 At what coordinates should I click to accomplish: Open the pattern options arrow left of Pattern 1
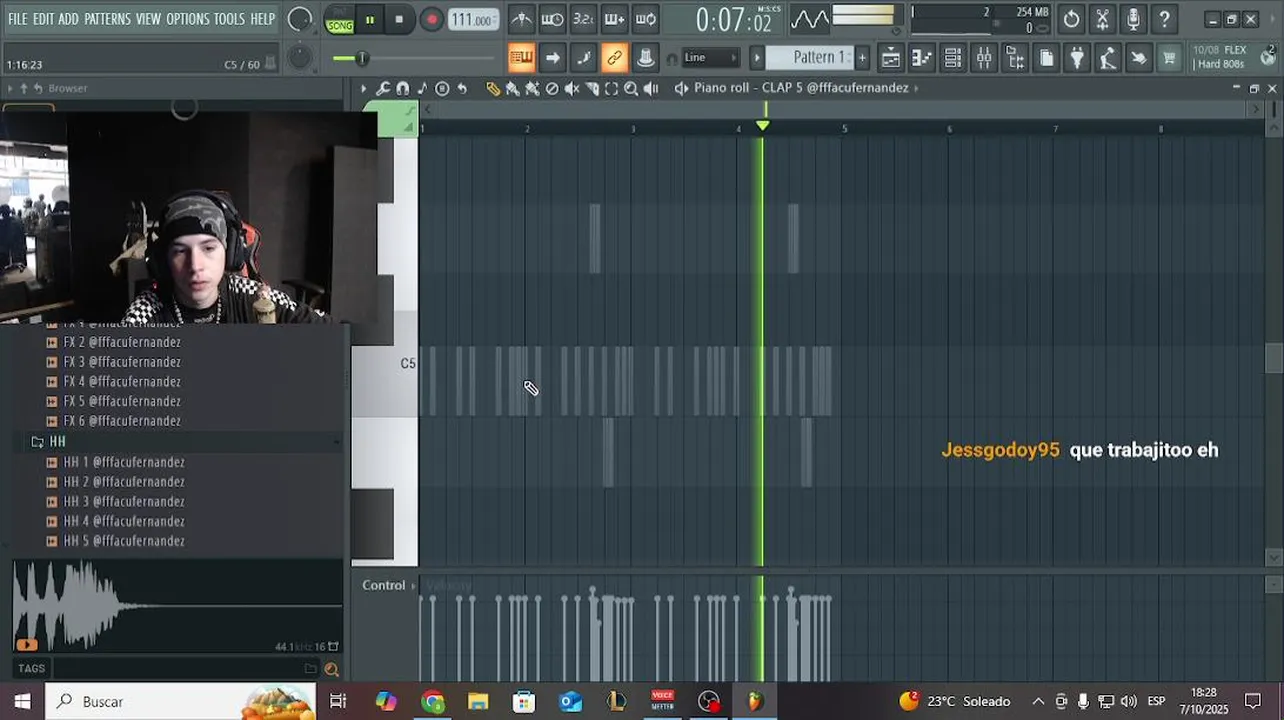pos(757,58)
